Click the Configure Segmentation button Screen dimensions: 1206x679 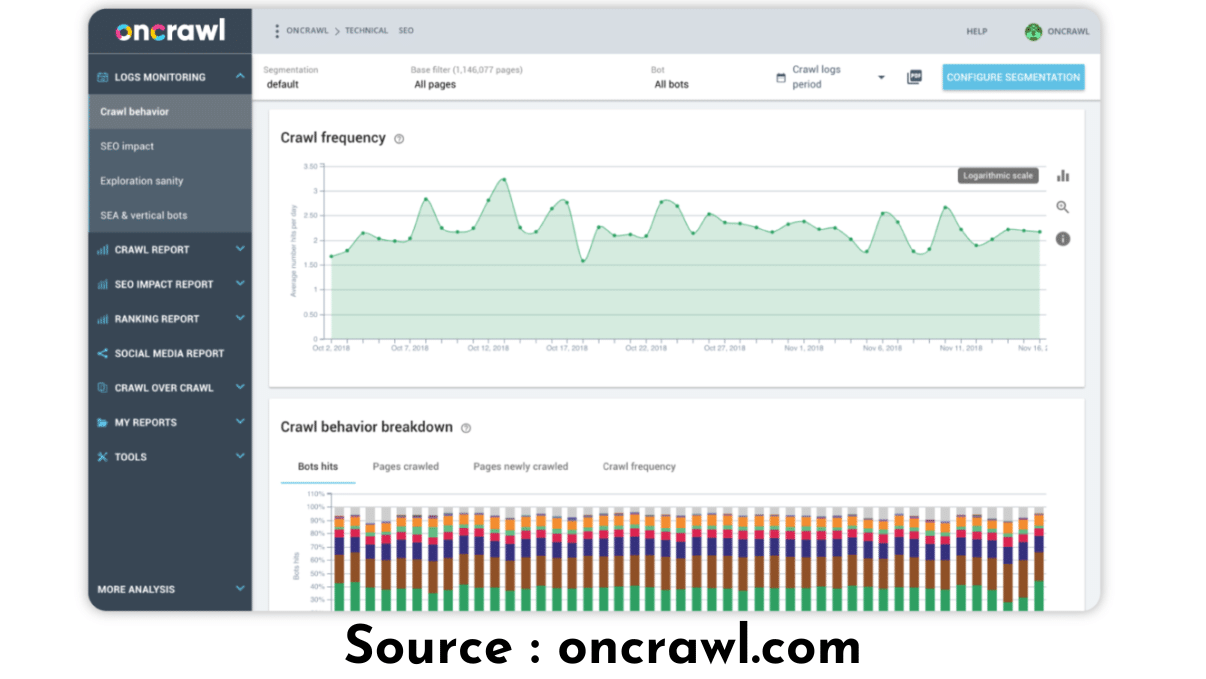(x=1013, y=77)
